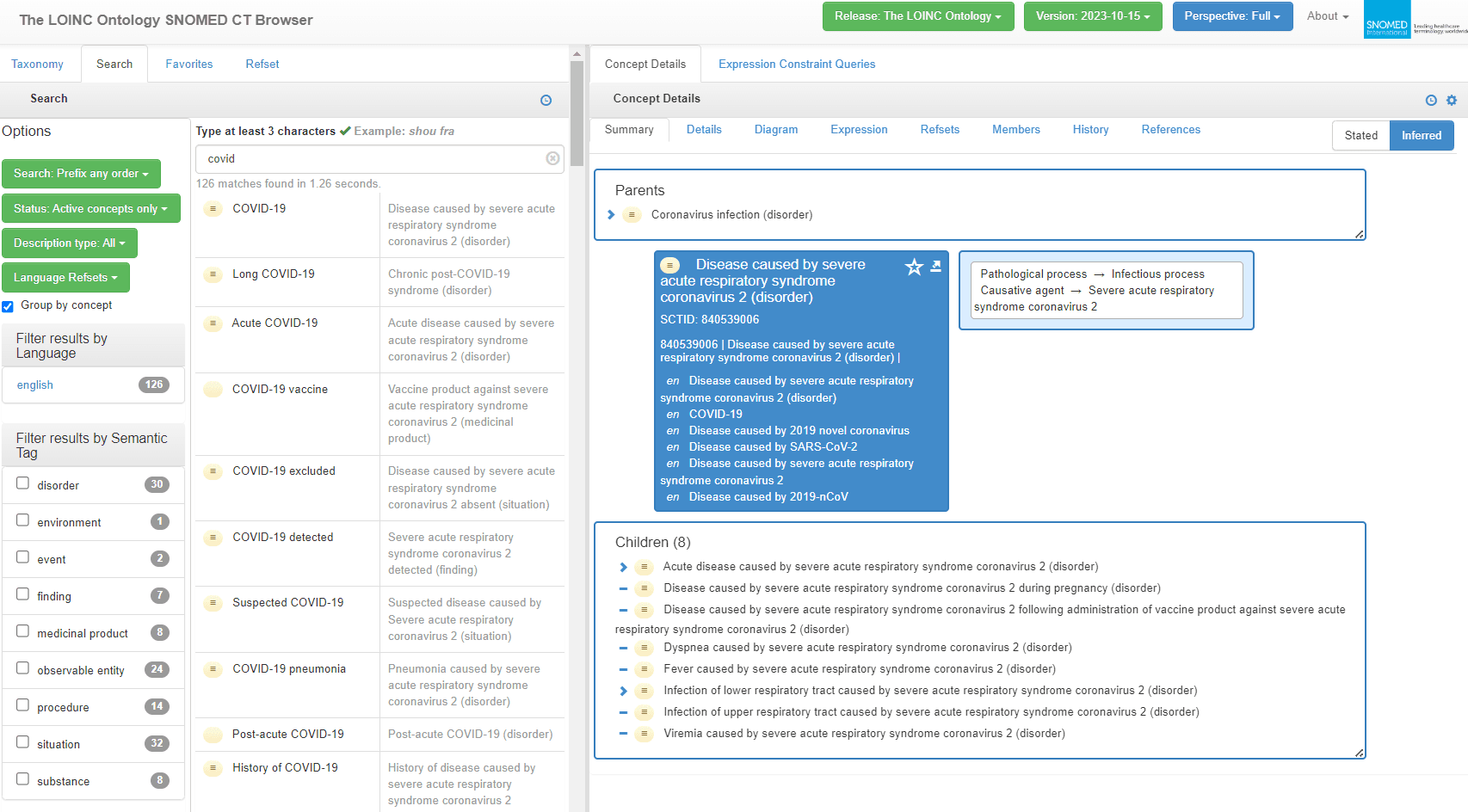Image resolution: width=1468 pixels, height=812 pixels.
Task: Click the search panel history clock icon
Action: [546, 101]
